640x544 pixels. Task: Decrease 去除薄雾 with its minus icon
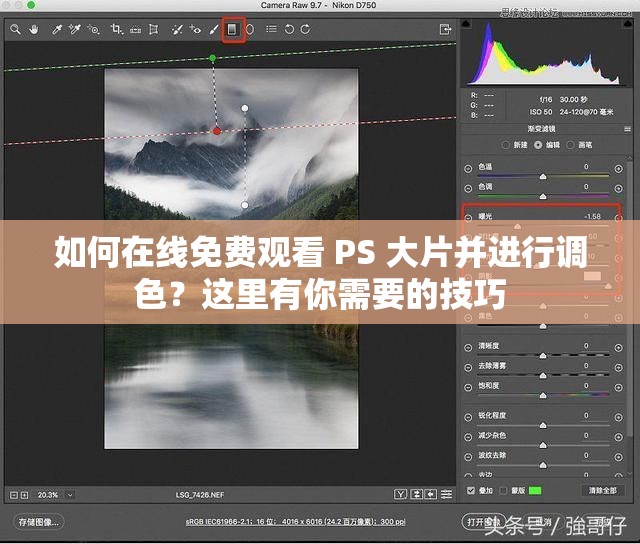(468, 367)
